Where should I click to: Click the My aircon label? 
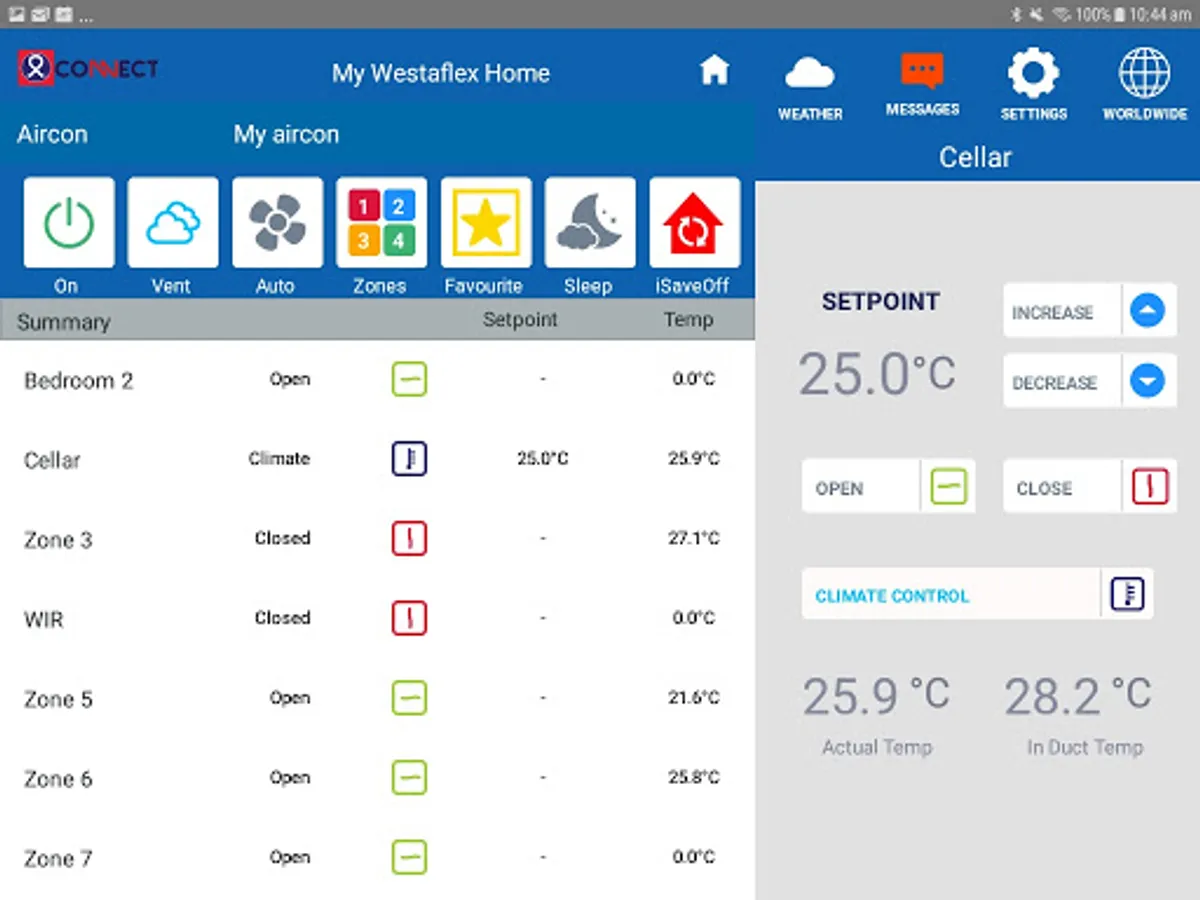pyautogui.click(x=286, y=134)
